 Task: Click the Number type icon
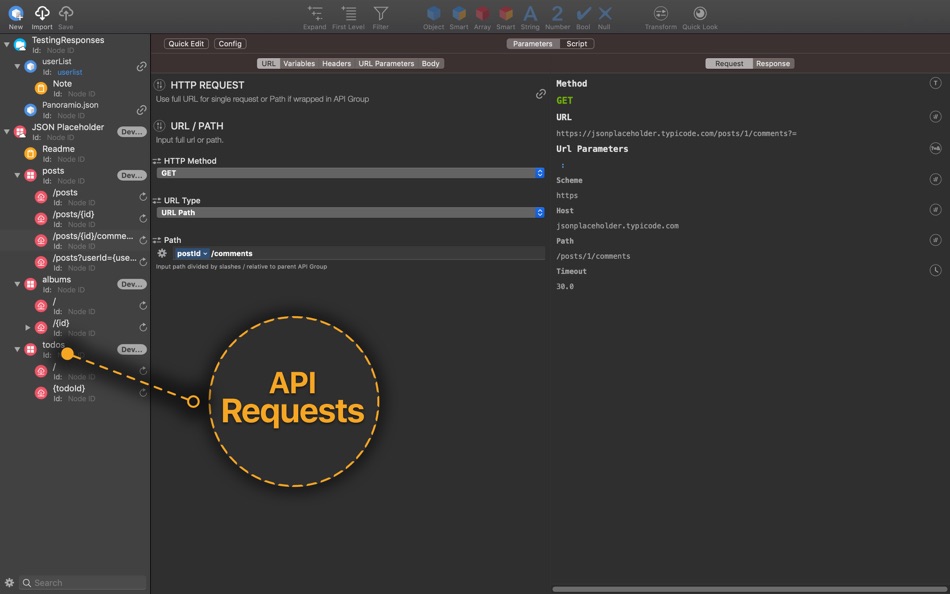point(557,13)
